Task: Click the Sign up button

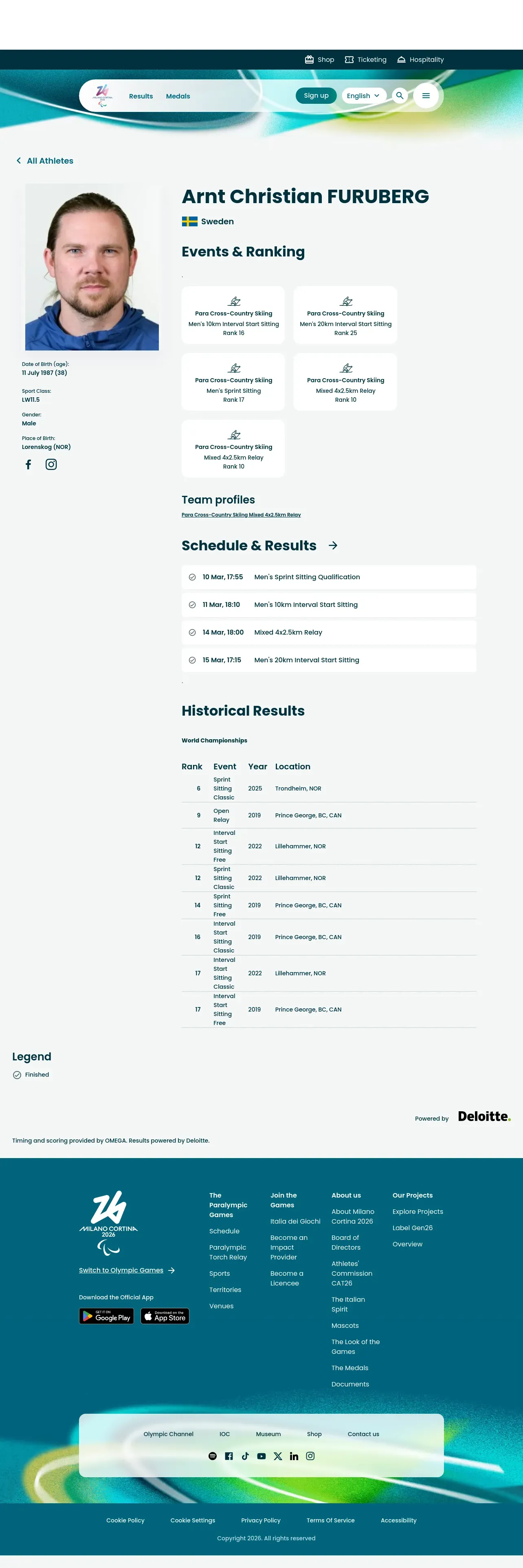Action: [x=316, y=96]
